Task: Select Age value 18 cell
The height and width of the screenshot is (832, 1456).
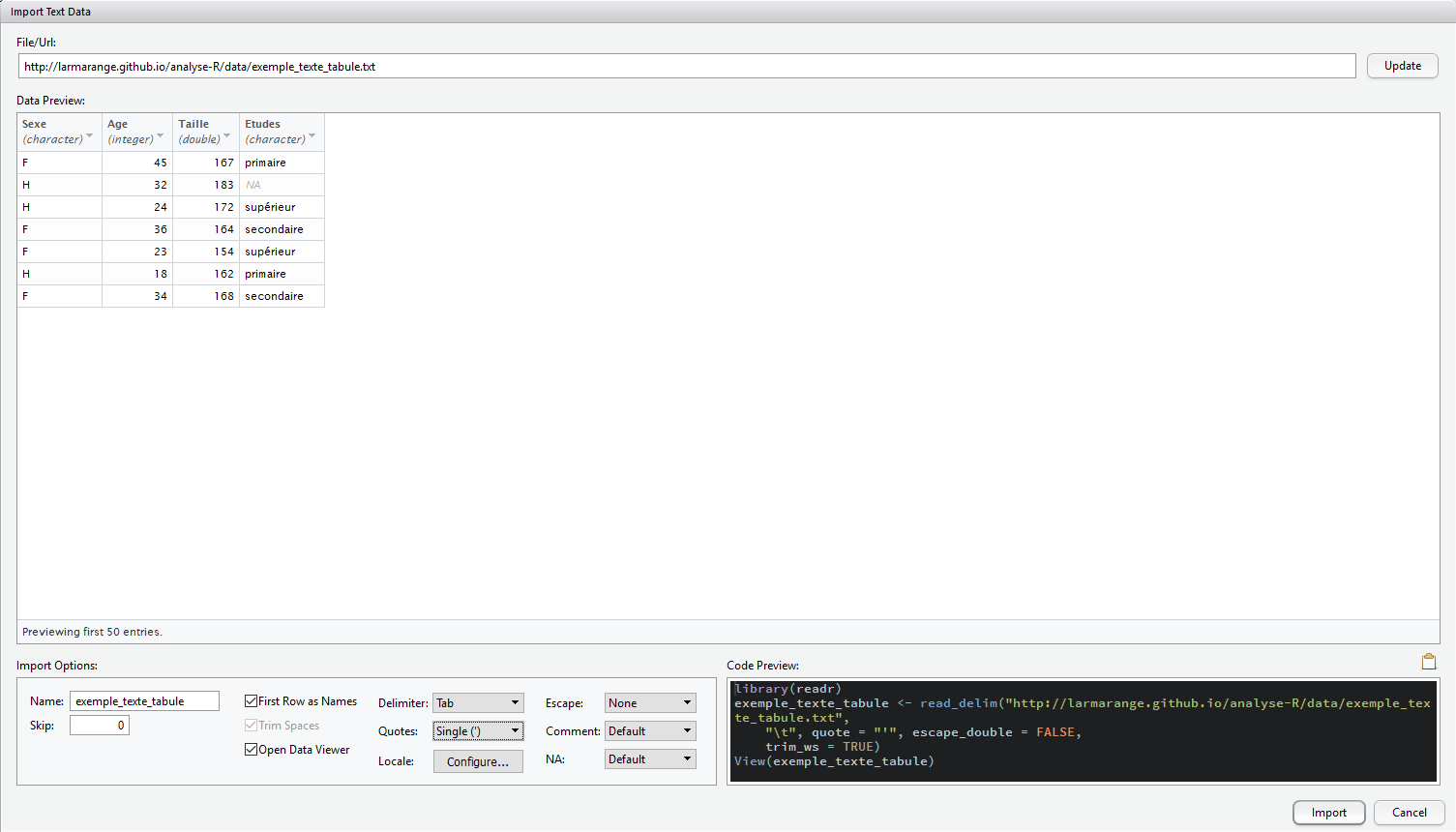Action: [137, 274]
